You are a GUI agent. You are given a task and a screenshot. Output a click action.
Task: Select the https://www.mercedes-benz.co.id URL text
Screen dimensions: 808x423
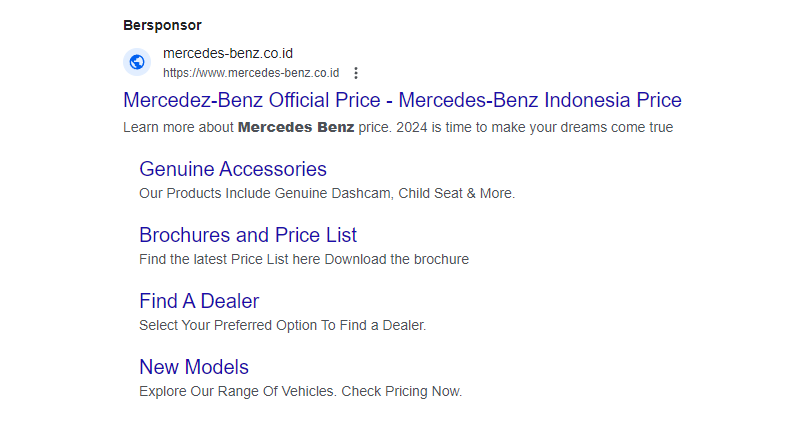pyautogui.click(x=251, y=73)
